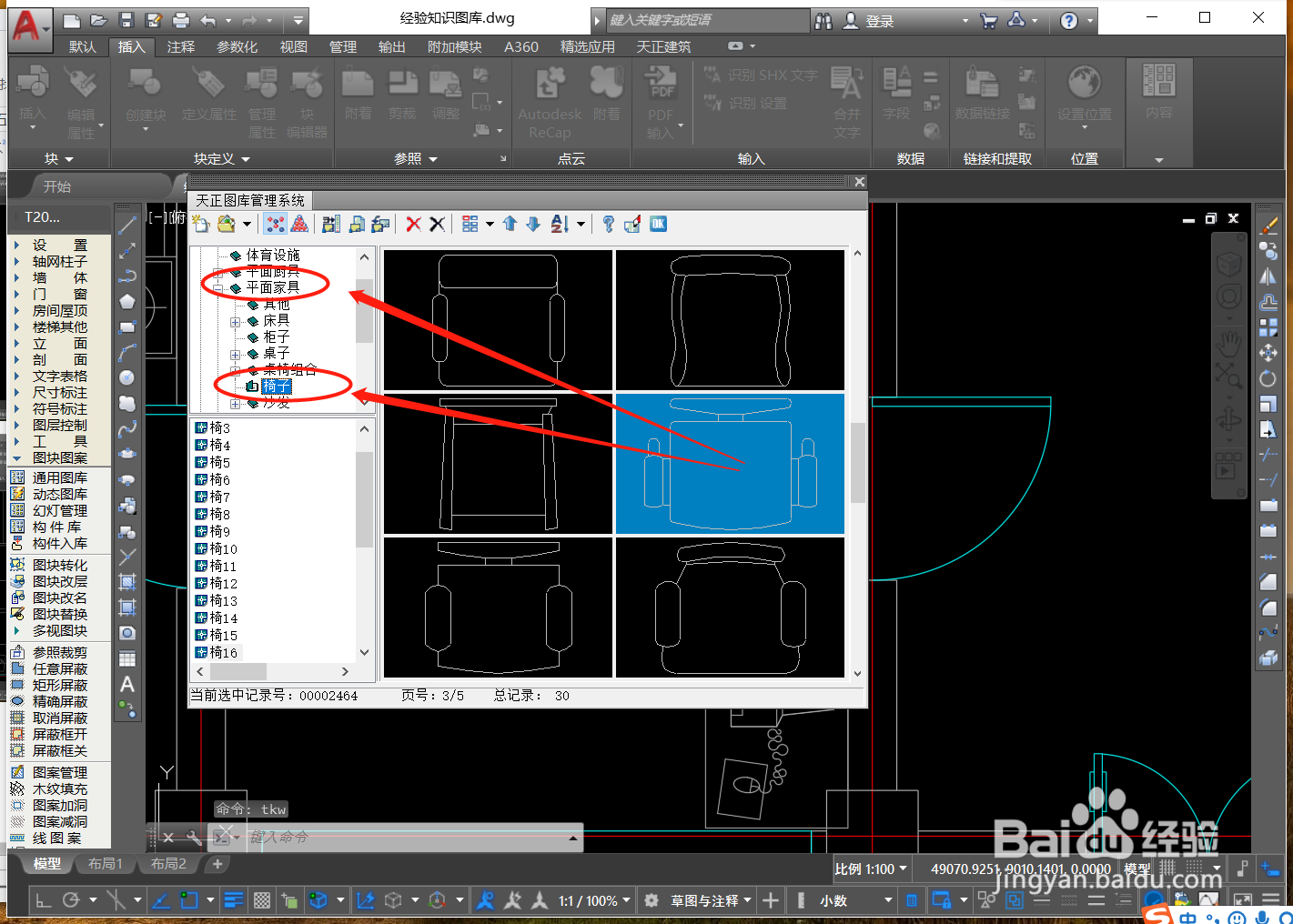Select block 椅10 in the list
This screenshot has height=924, width=1293.
217,549
